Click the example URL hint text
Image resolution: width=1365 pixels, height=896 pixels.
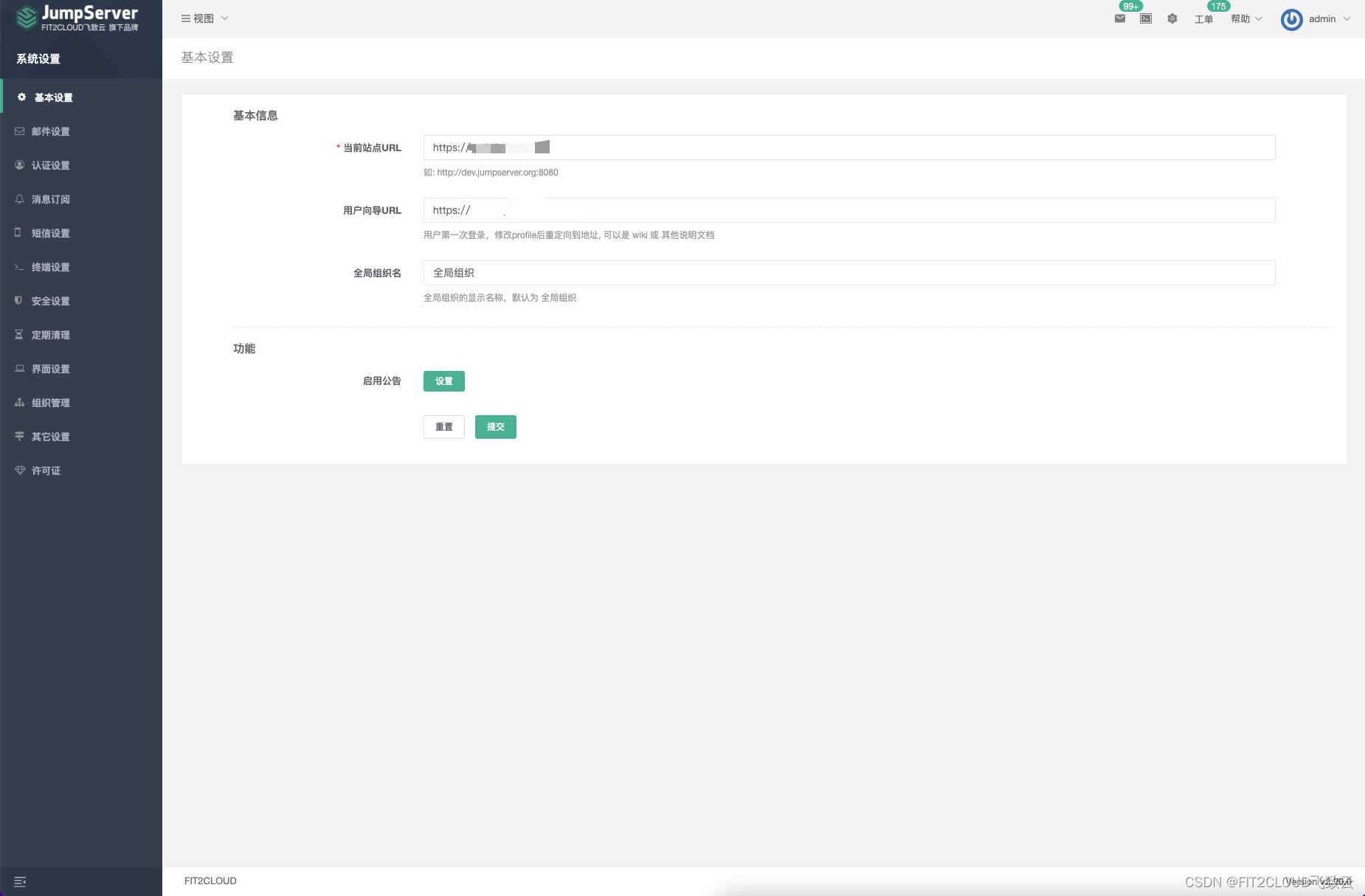click(x=491, y=173)
